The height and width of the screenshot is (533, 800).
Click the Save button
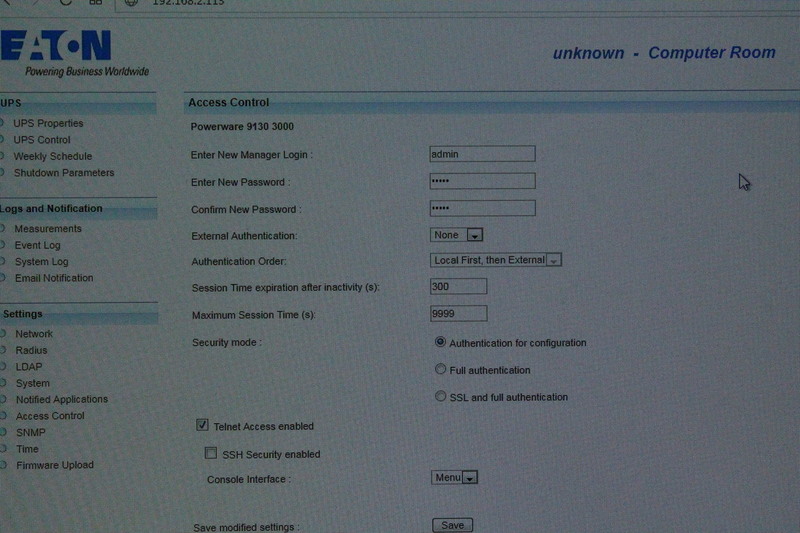tap(453, 525)
